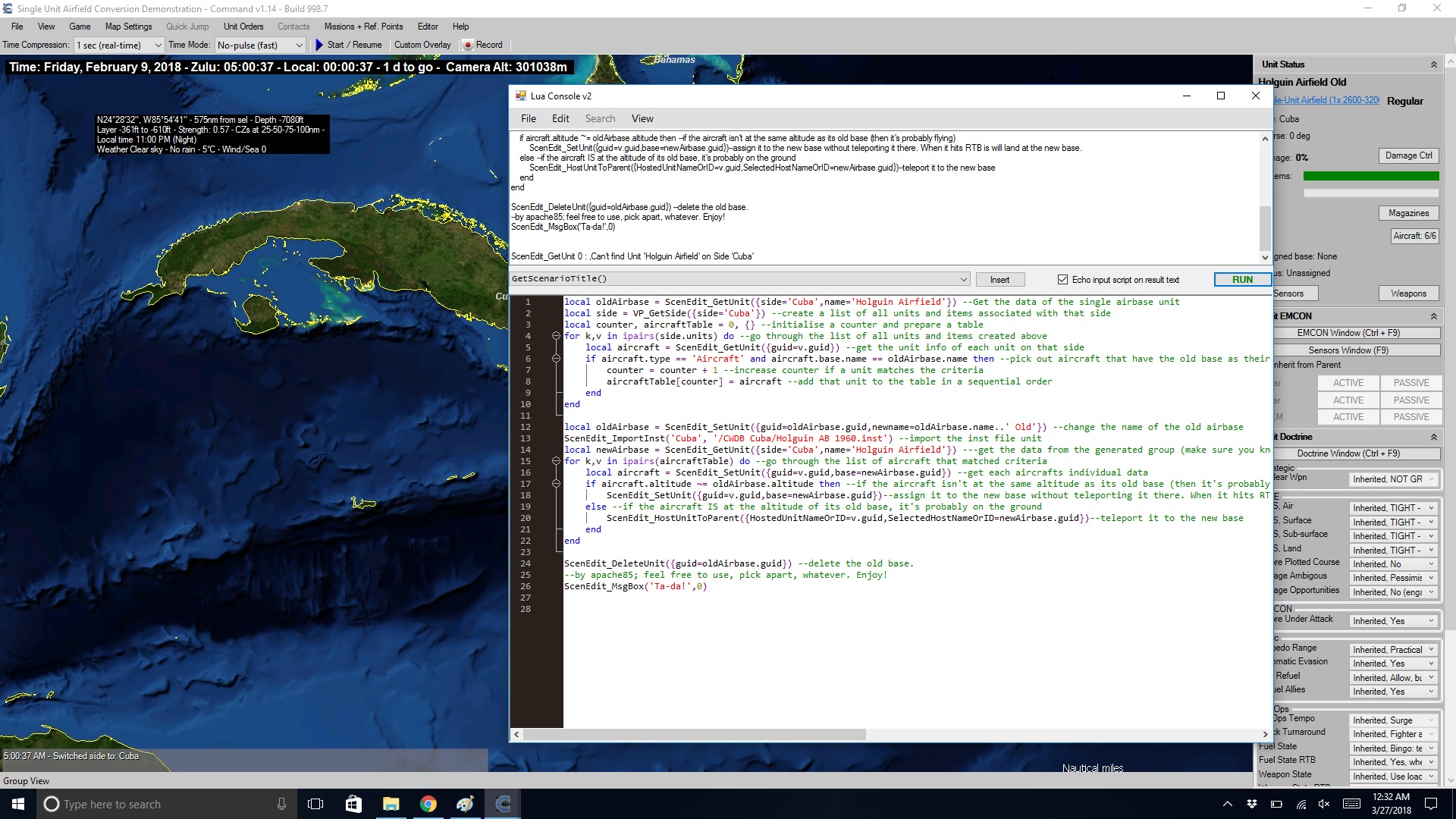The image size is (1456, 819).
Task: Set second EMCON row to PASSIVE
Action: pos(1410,400)
